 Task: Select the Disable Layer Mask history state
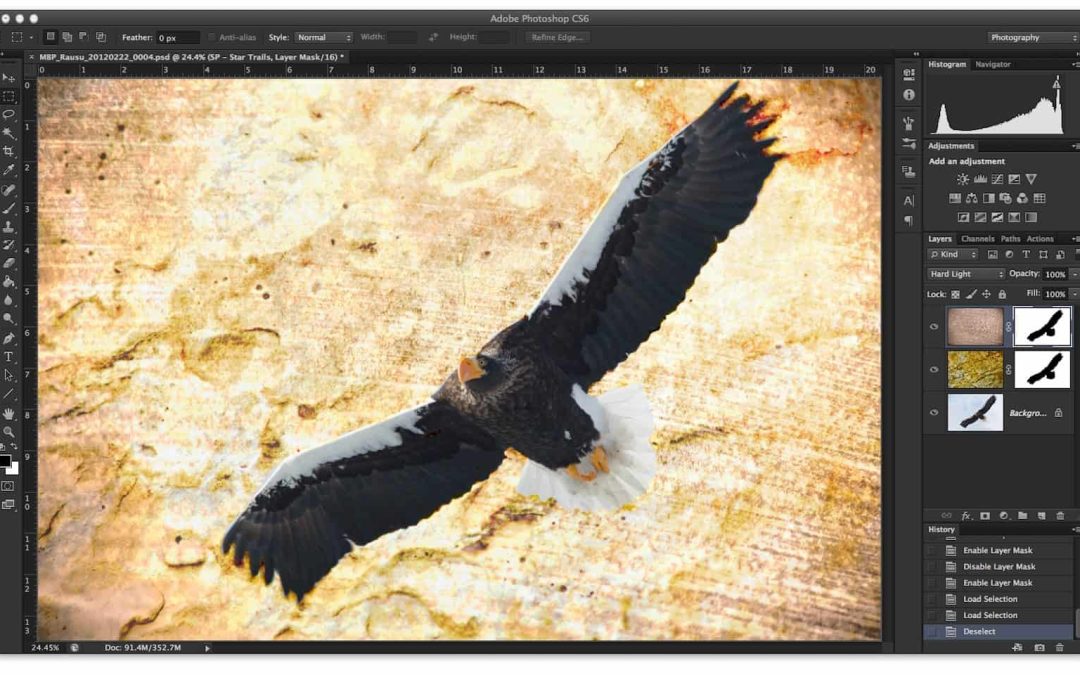coord(998,567)
